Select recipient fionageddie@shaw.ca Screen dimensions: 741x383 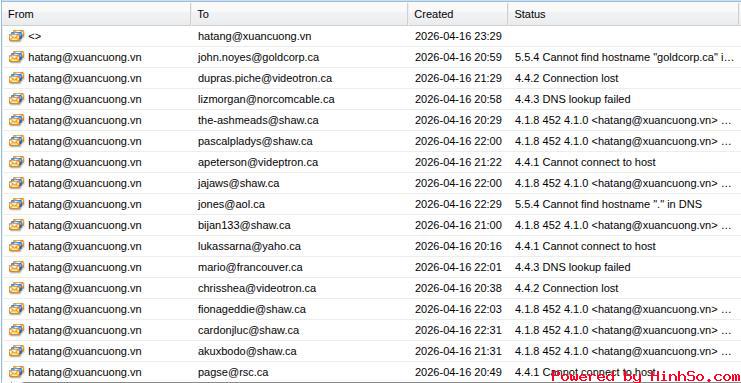tap(251, 309)
